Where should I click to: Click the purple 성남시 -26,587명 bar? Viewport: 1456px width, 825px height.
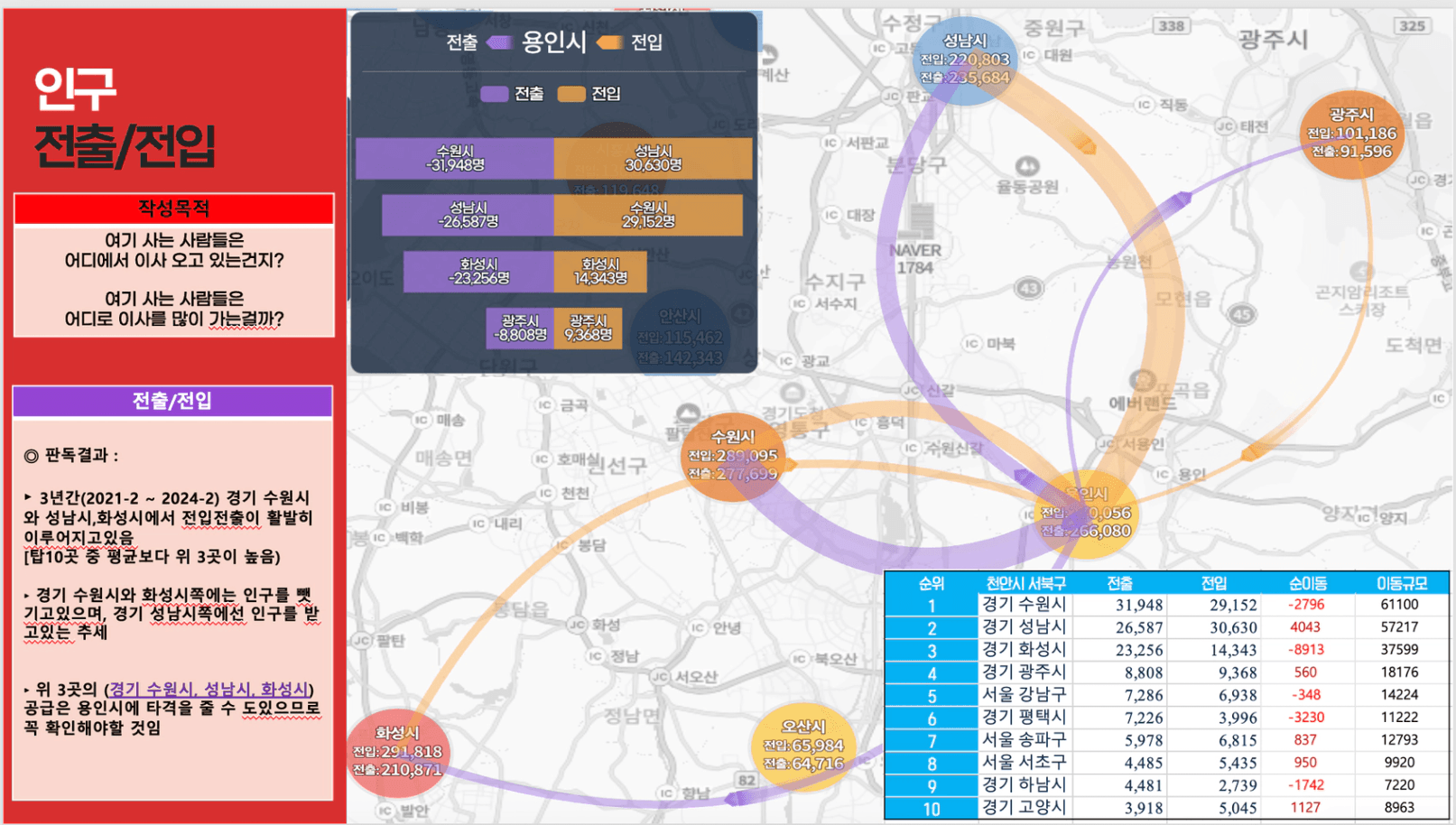(x=468, y=215)
